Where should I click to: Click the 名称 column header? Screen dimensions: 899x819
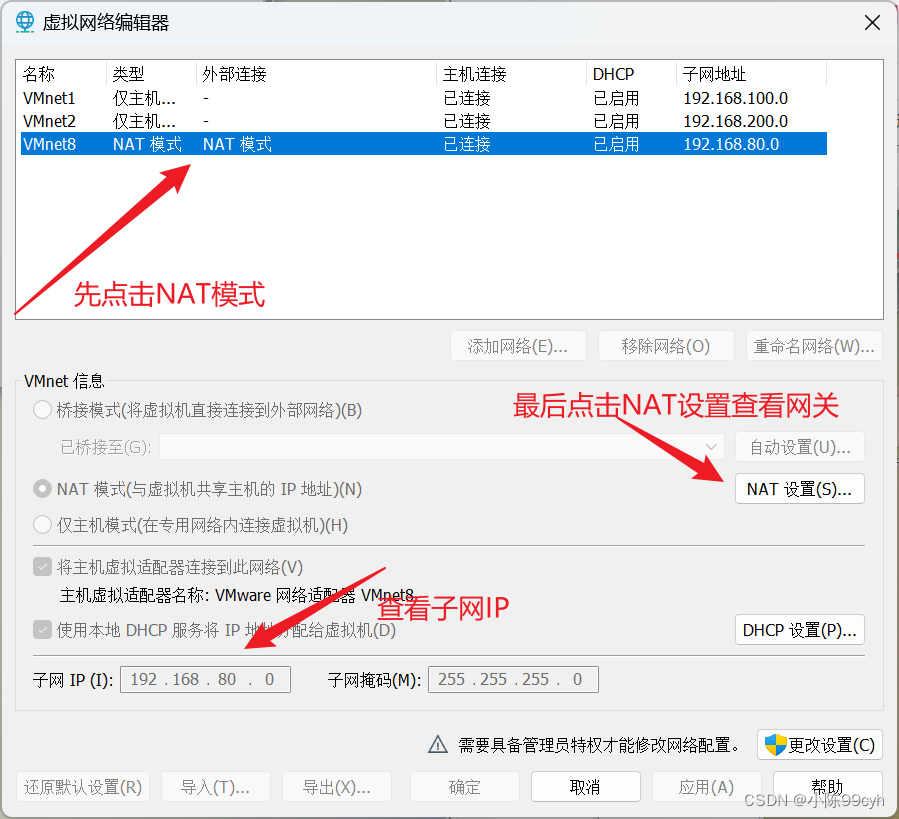point(63,74)
